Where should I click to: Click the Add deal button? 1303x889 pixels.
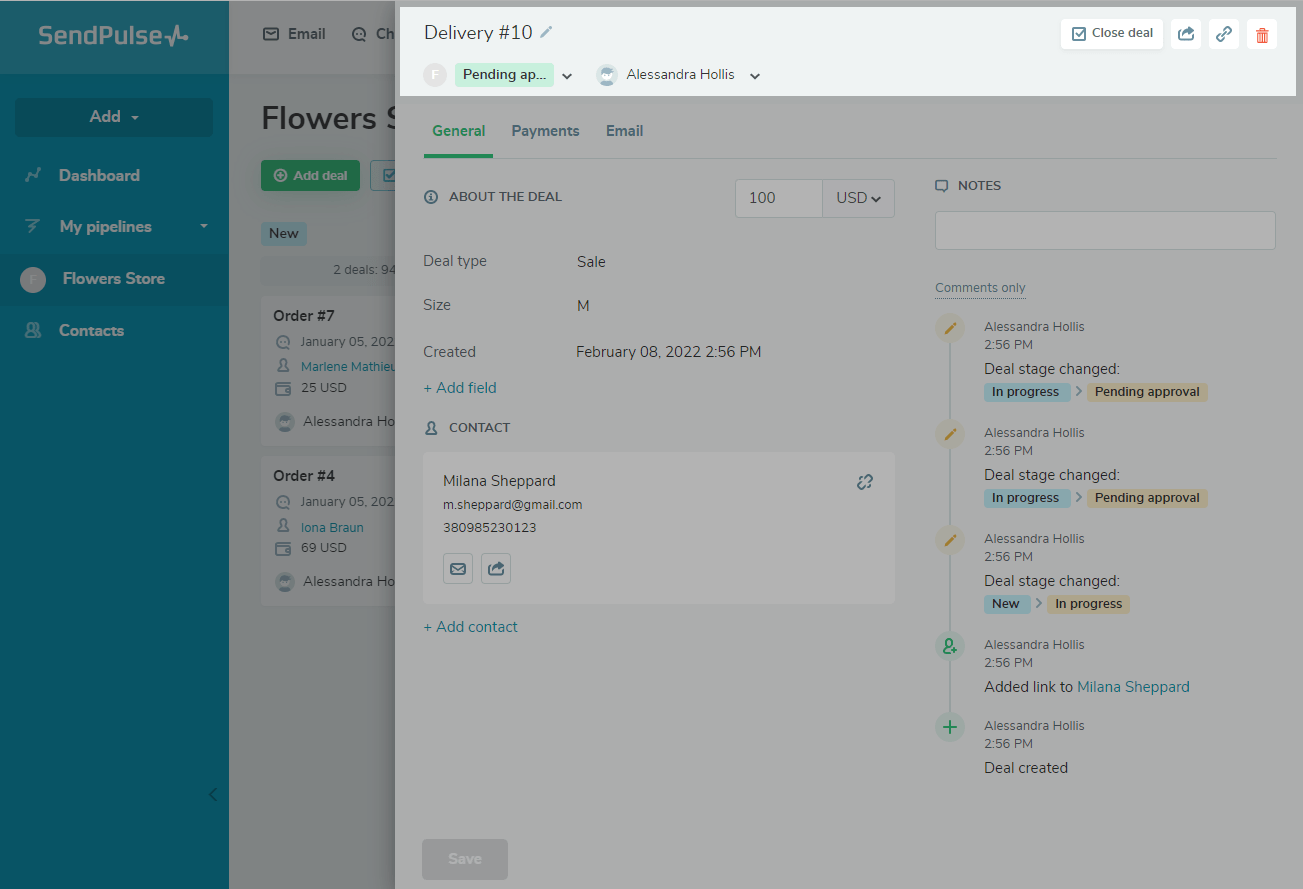310,175
